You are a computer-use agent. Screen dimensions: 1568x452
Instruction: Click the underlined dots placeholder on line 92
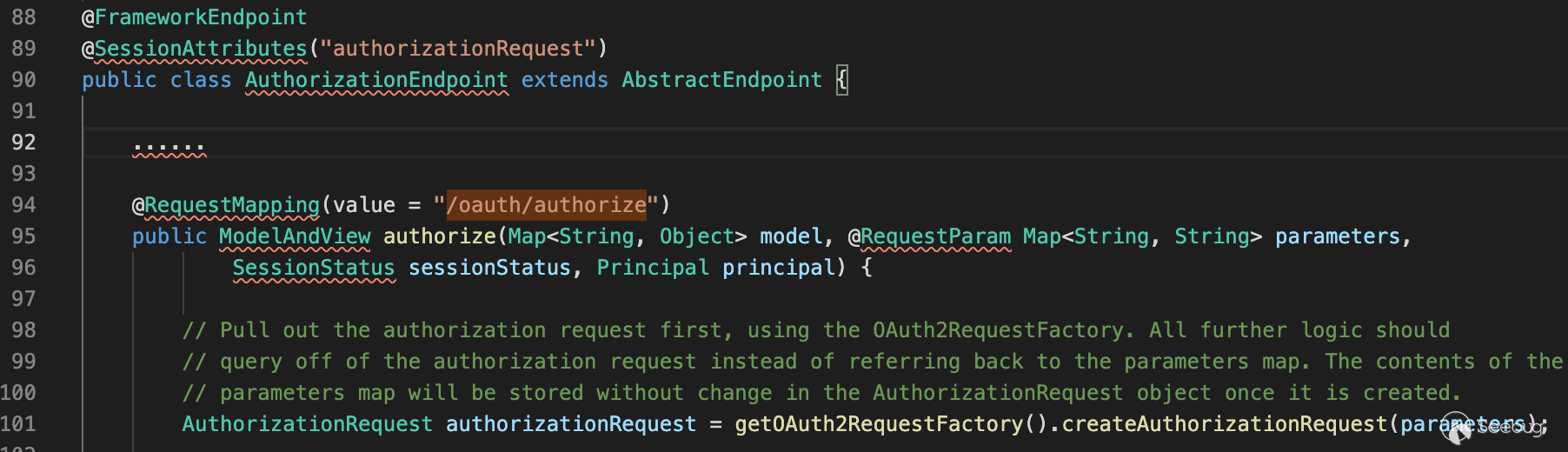tap(169, 146)
